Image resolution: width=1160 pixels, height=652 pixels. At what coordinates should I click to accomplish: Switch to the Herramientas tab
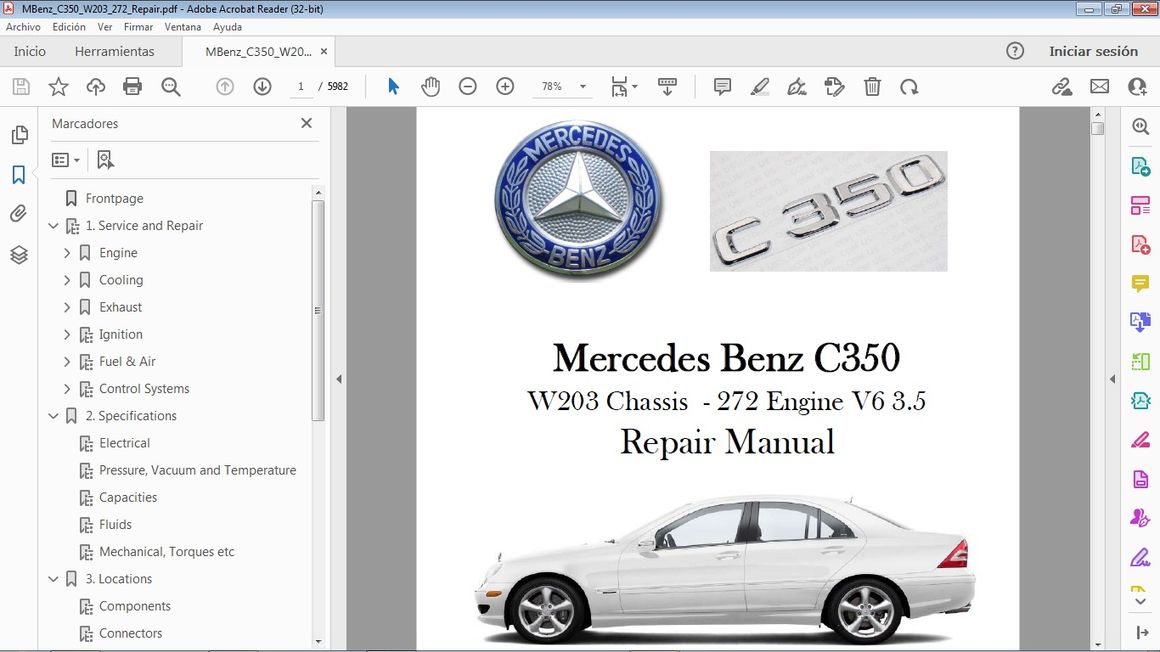[114, 51]
